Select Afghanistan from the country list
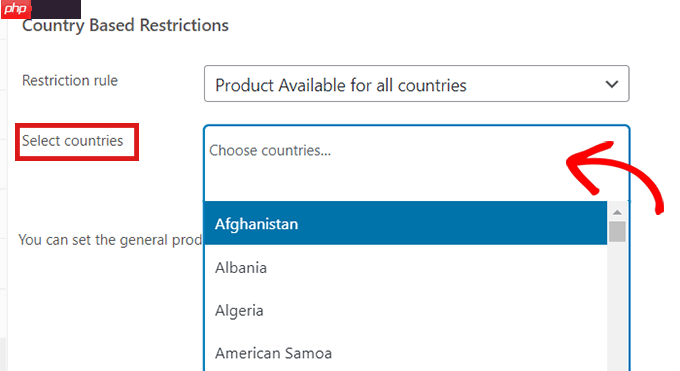Viewport: 680px width, 371px height. pos(405,223)
